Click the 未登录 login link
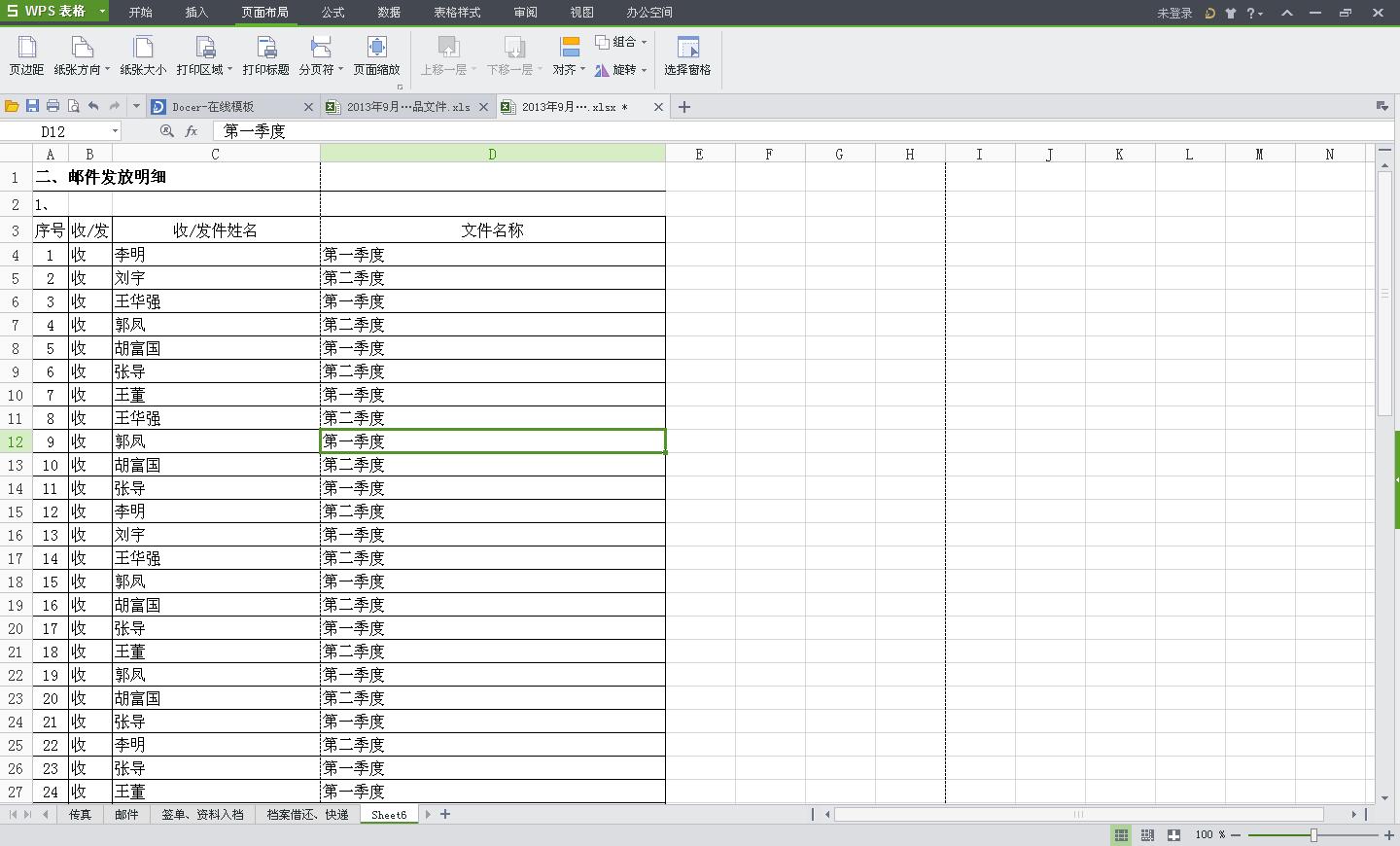 (1174, 13)
